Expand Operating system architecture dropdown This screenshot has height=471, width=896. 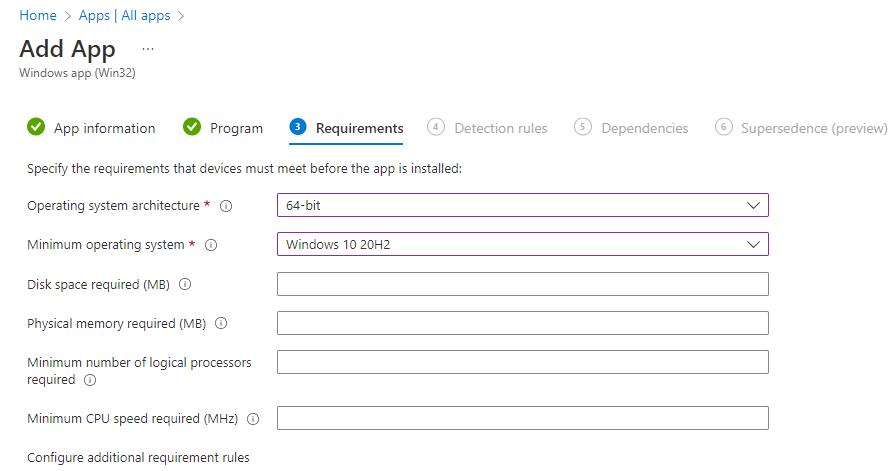click(x=522, y=205)
